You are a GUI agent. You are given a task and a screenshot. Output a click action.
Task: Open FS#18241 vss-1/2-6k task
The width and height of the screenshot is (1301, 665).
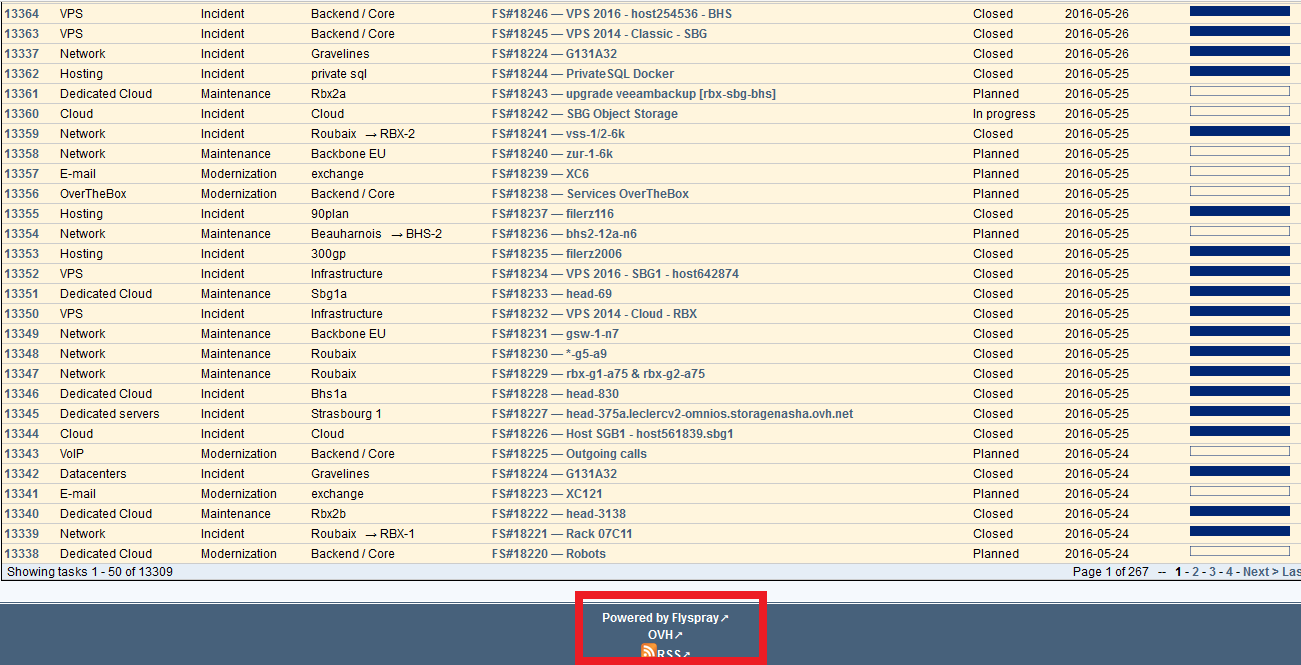(x=558, y=134)
